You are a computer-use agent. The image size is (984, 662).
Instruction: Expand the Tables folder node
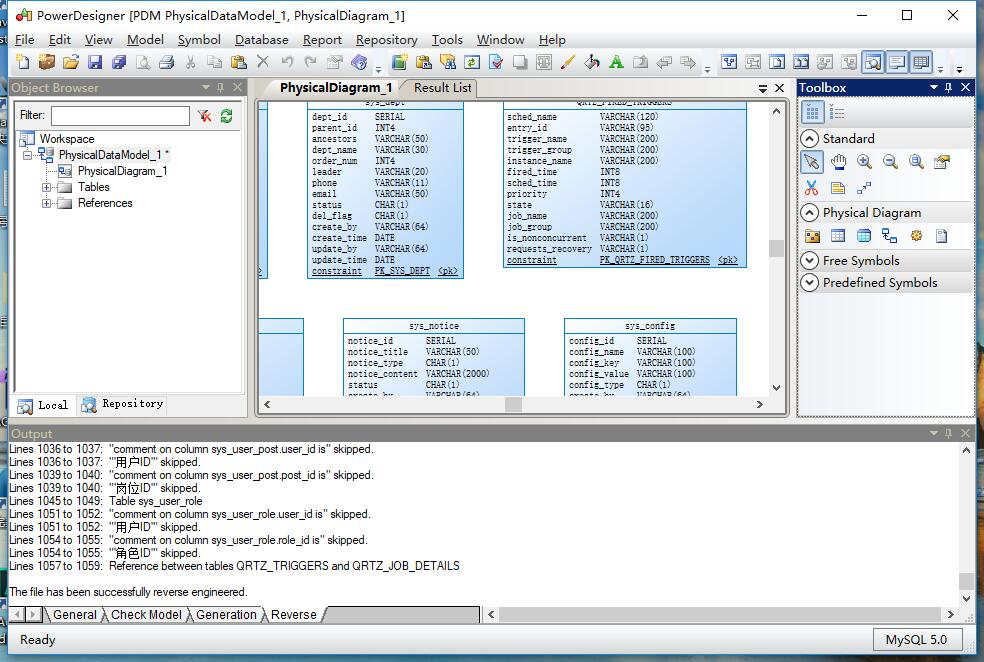[46, 187]
